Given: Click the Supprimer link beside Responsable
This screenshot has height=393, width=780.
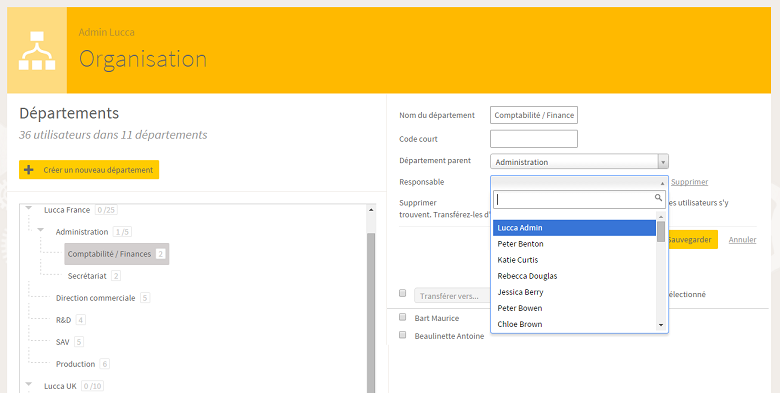Looking at the screenshot, I should pyautogui.click(x=689, y=182).
